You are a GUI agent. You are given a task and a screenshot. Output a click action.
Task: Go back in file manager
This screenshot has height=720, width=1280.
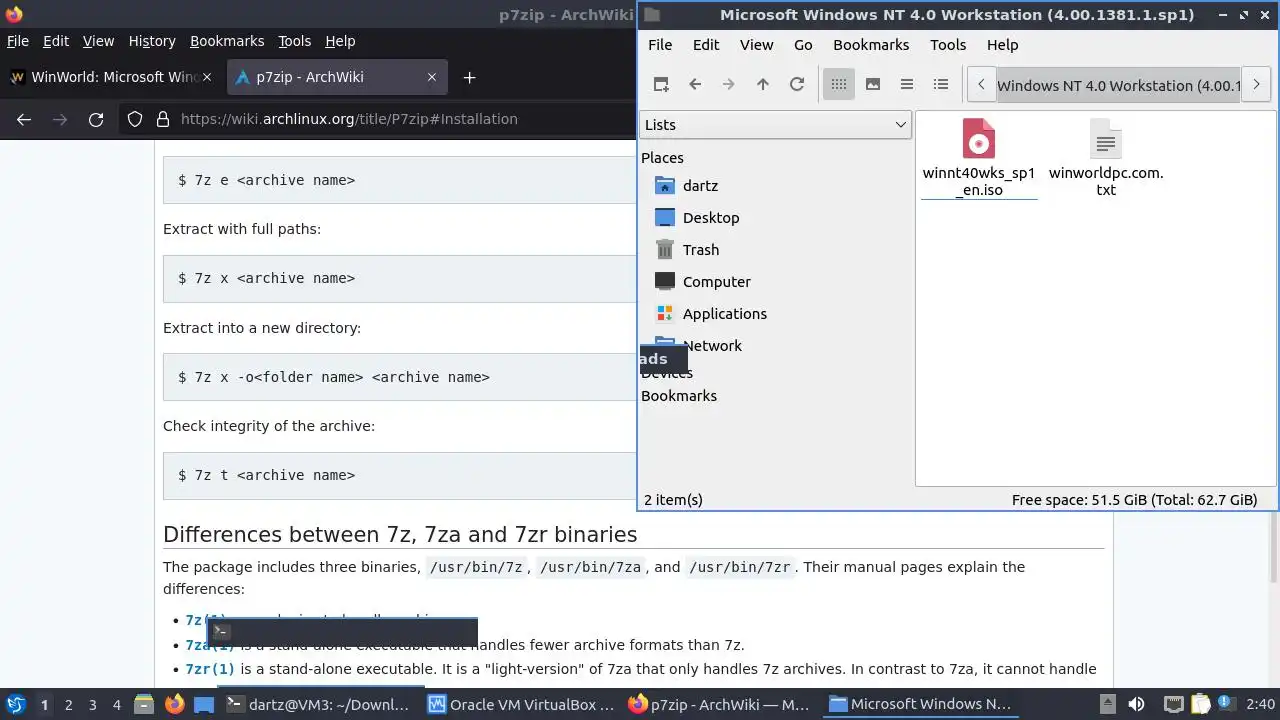click(x=695, y=85)
